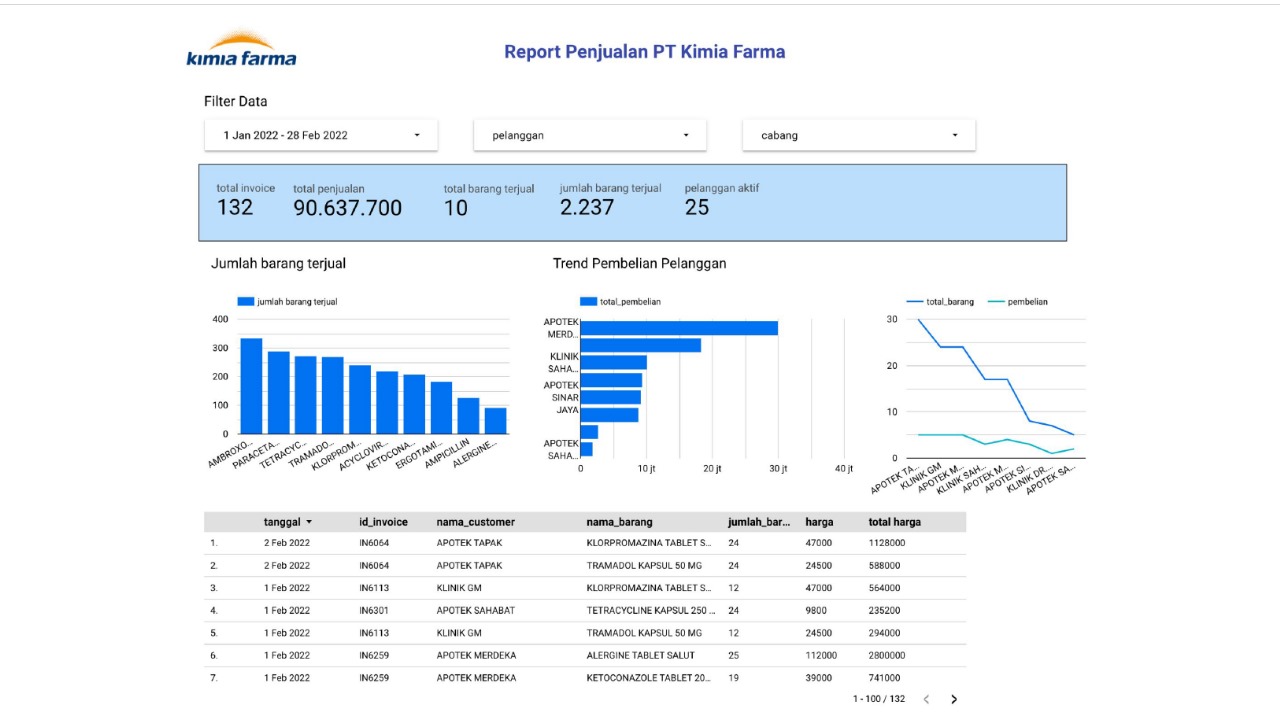Image resolution: width=1280 pixels, height=723 pixels.
Task: Click the id_invoice column header
Action: pos(384,522)
